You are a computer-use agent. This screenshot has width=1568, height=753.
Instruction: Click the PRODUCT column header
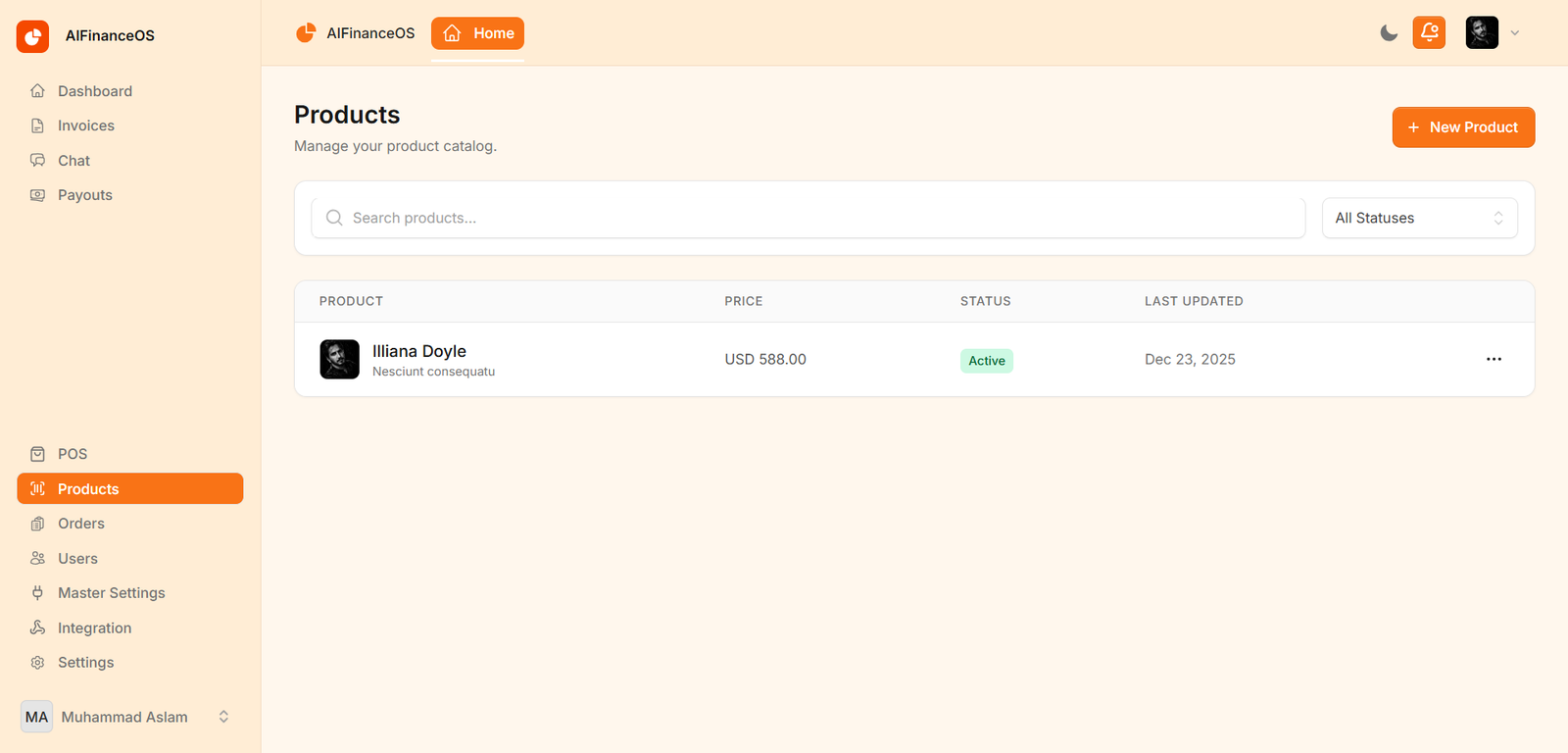coord(351,301)
